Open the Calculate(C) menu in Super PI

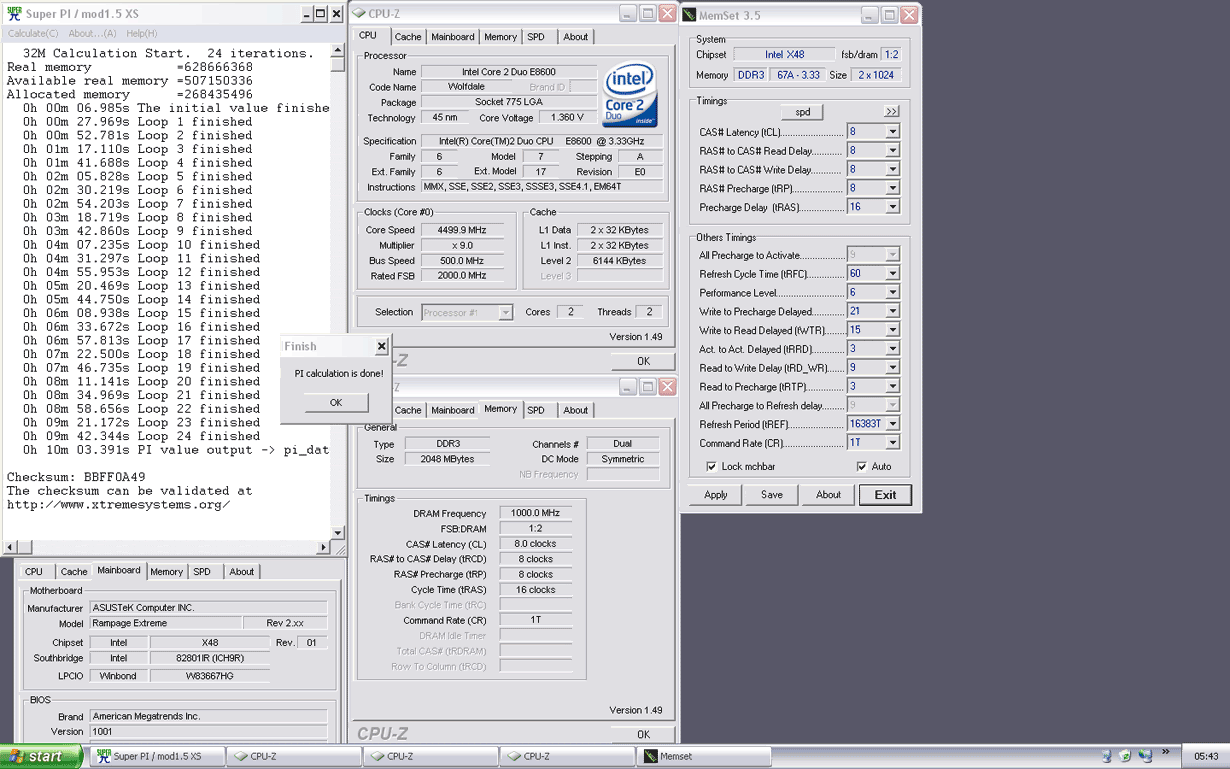(x=33, y=33)
